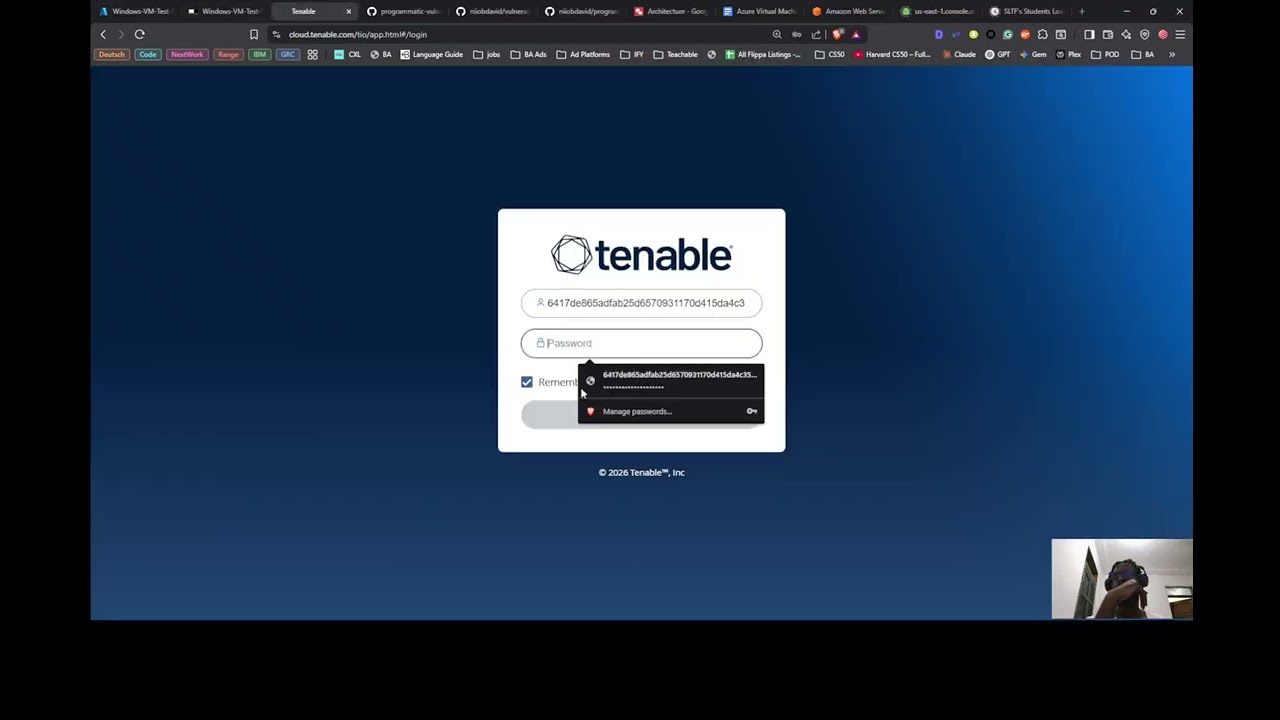Open the Brave Wallet icon

1108,34
